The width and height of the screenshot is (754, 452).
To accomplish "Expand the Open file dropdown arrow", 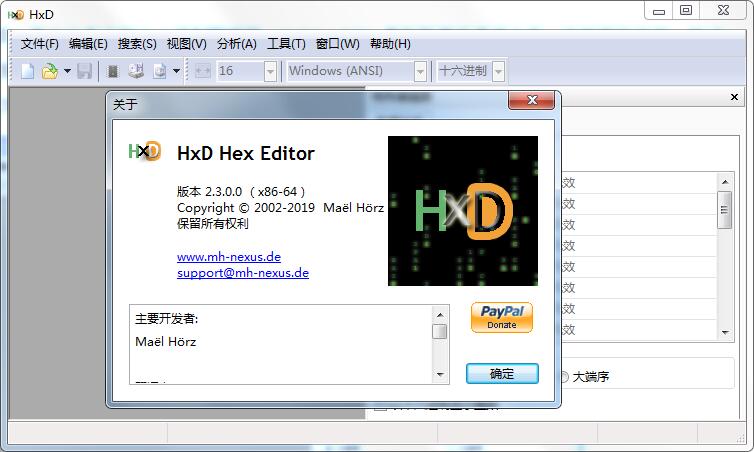I will tap(67, 71).
